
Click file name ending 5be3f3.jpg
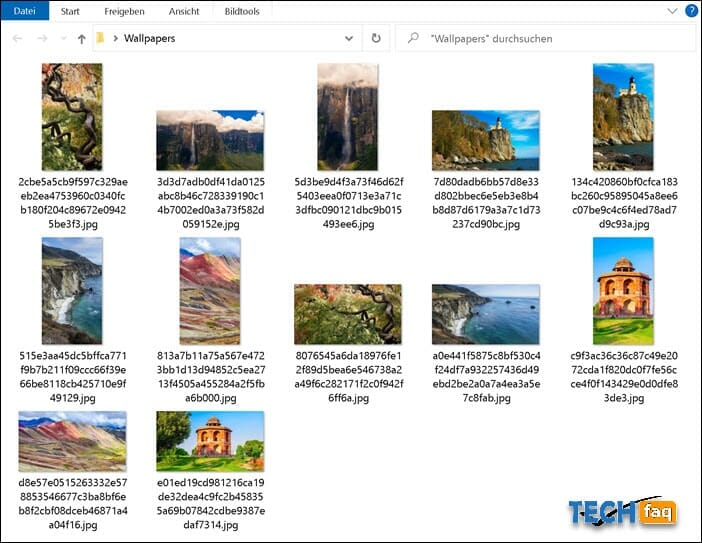coord(73,203)
